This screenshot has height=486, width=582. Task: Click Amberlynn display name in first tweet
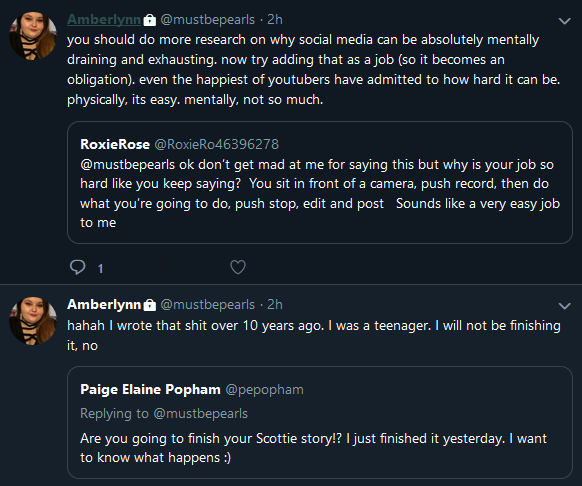(104, 20)
